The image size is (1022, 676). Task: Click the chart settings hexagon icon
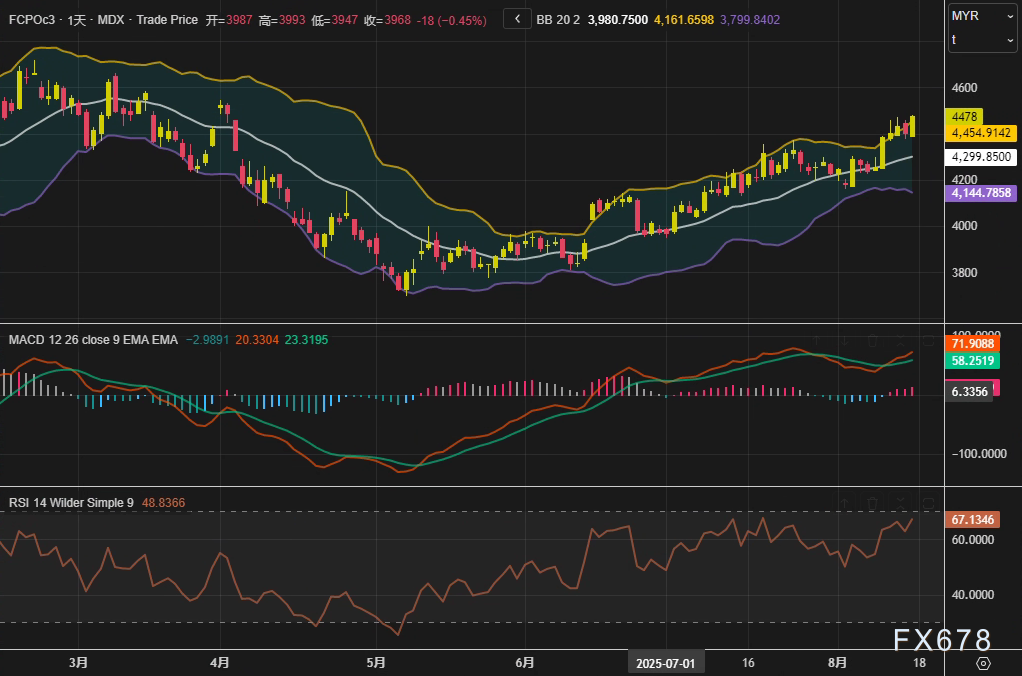click(x=983, y=663)
